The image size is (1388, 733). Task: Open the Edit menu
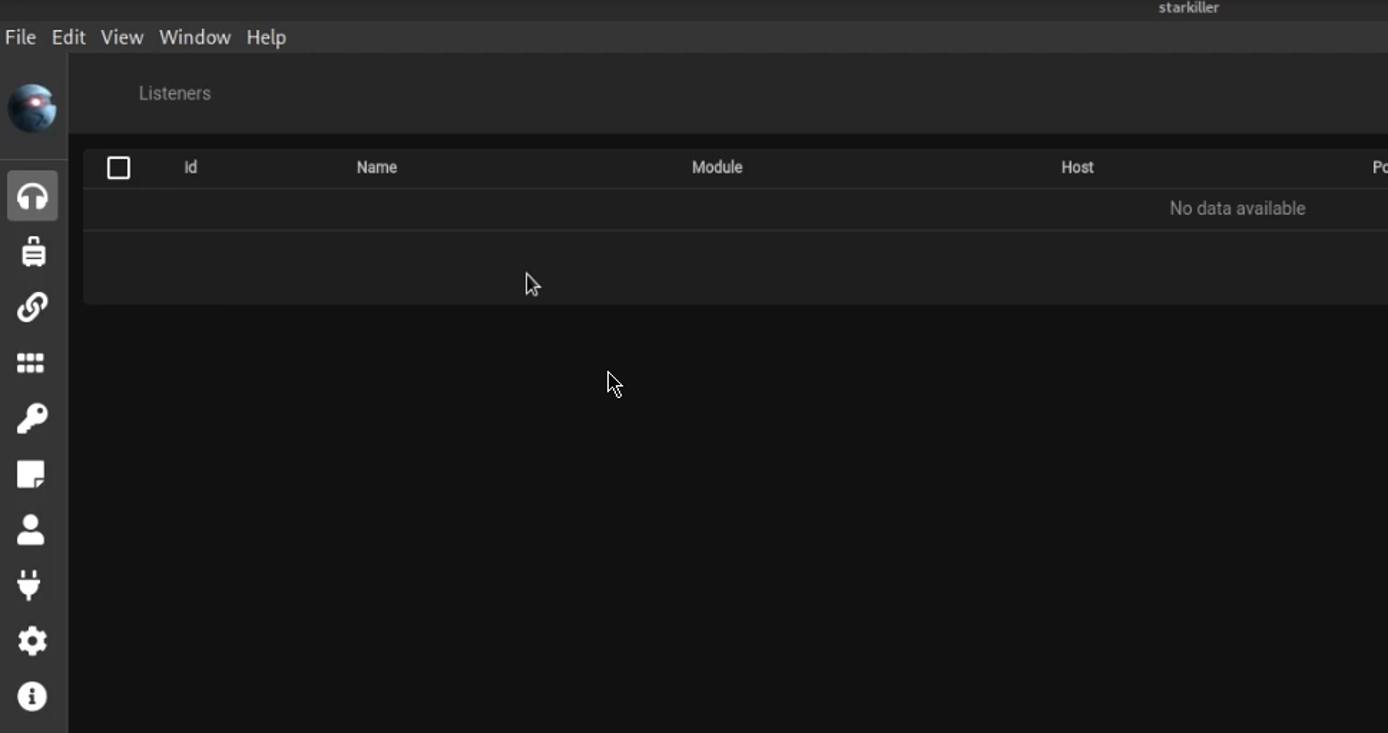click(67, 37)
